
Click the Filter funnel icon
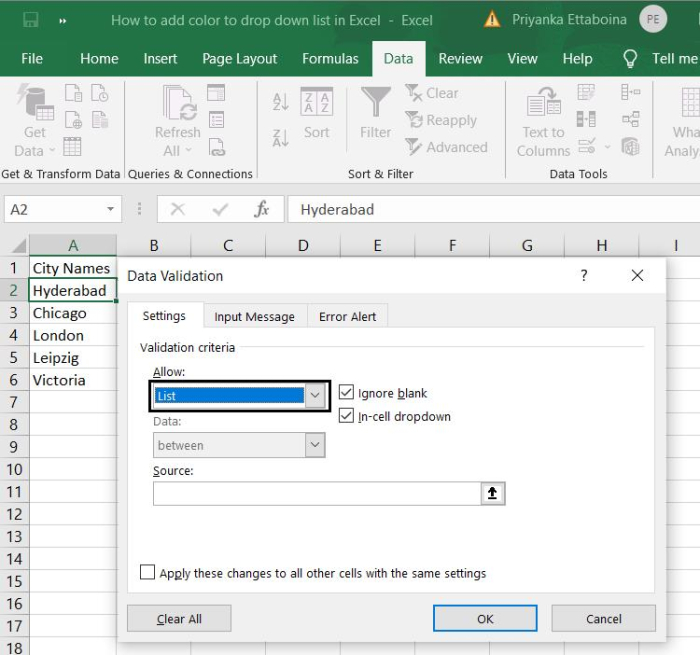click(376, 103)
